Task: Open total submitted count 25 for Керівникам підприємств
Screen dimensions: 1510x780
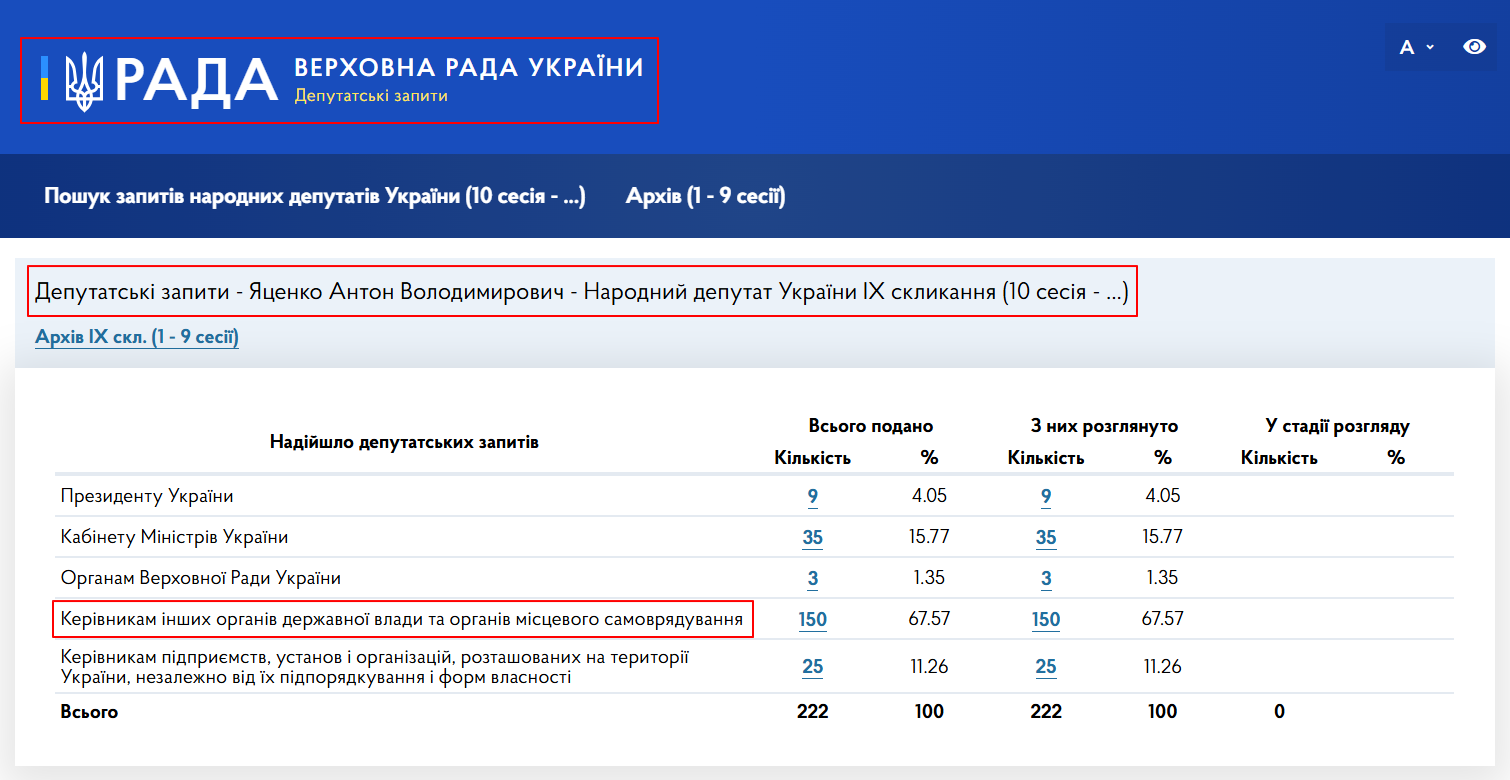Action: (x=813, y=667)
